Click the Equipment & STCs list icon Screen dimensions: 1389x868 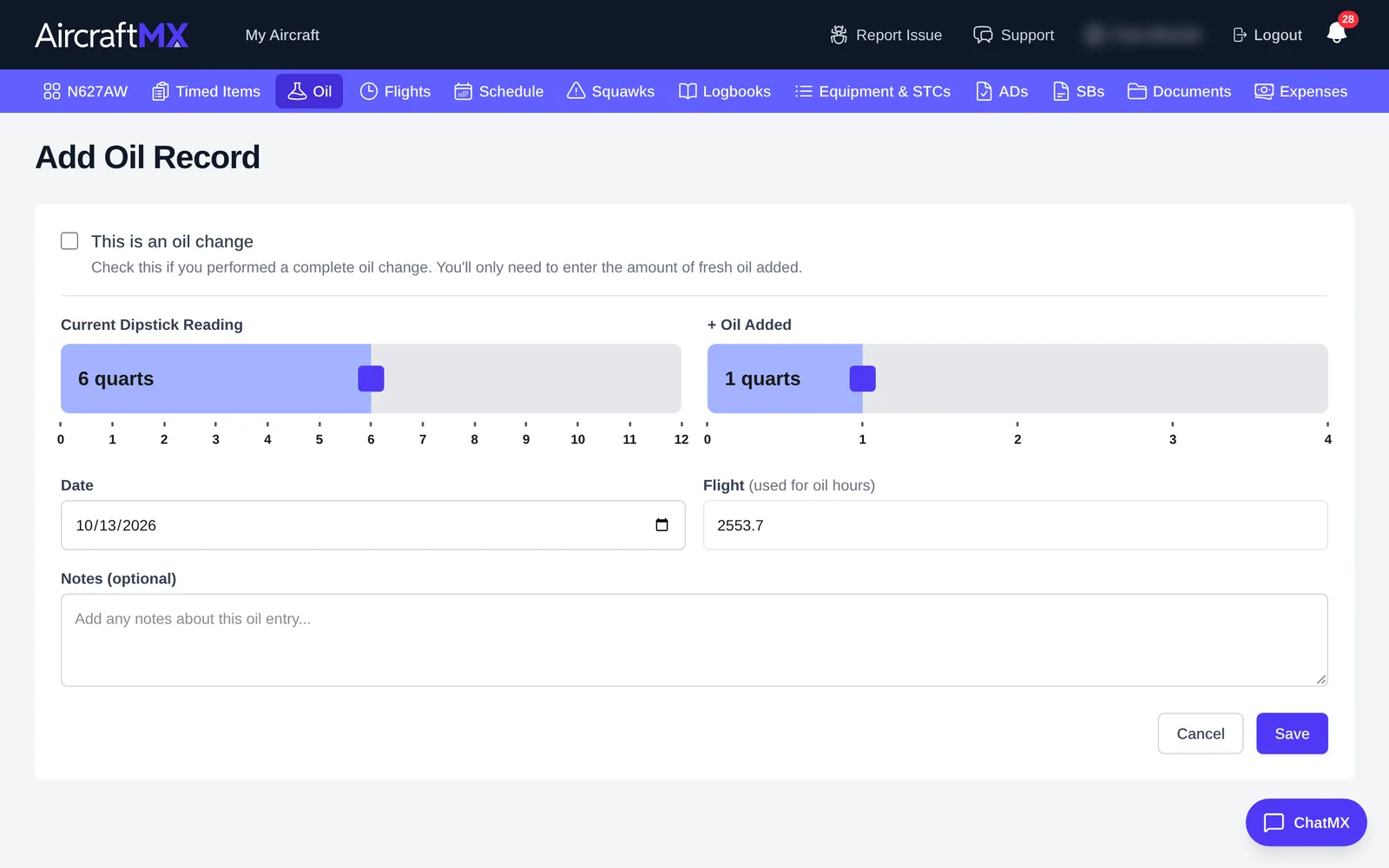[x=804, y=91]
